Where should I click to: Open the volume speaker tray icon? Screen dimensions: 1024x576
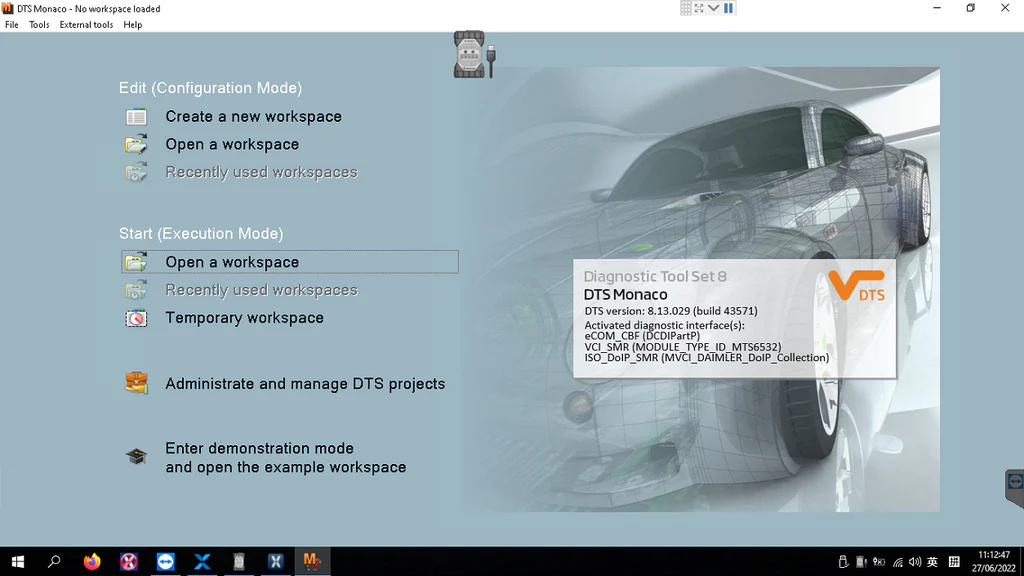coord(915,562)
